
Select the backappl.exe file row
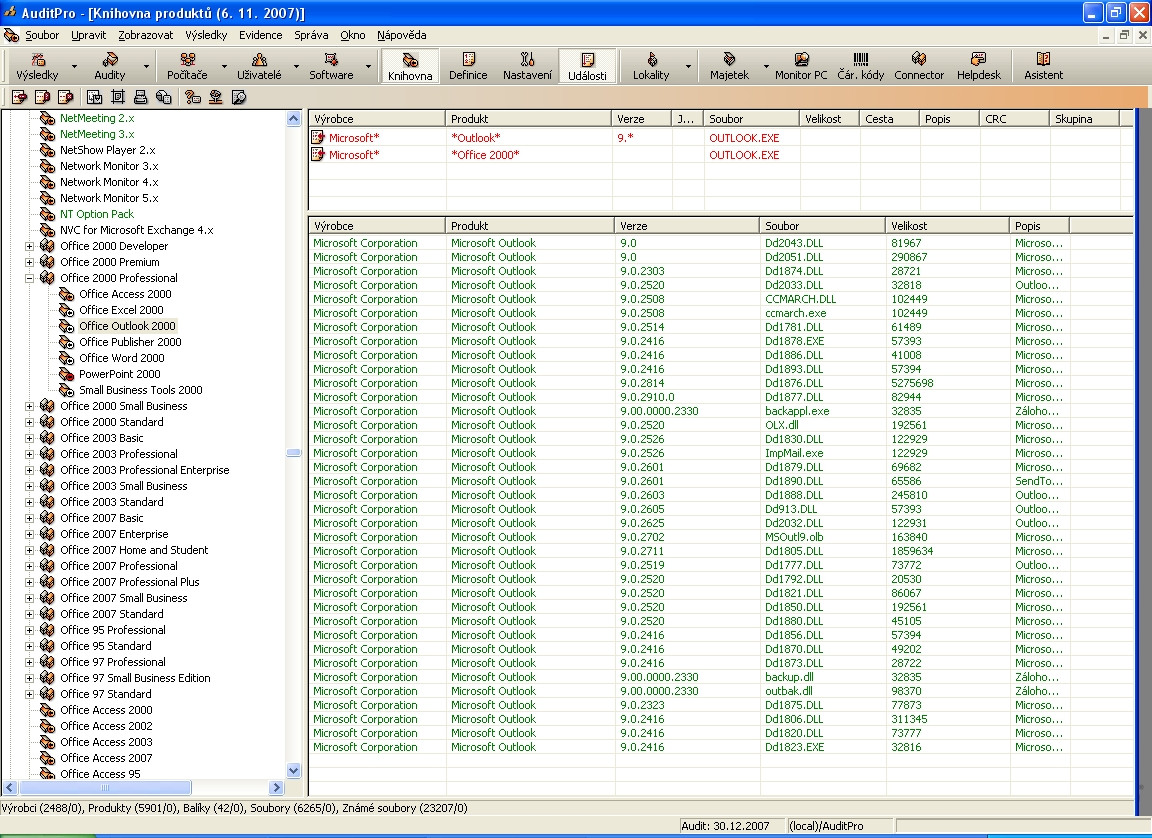pos(720,411)
